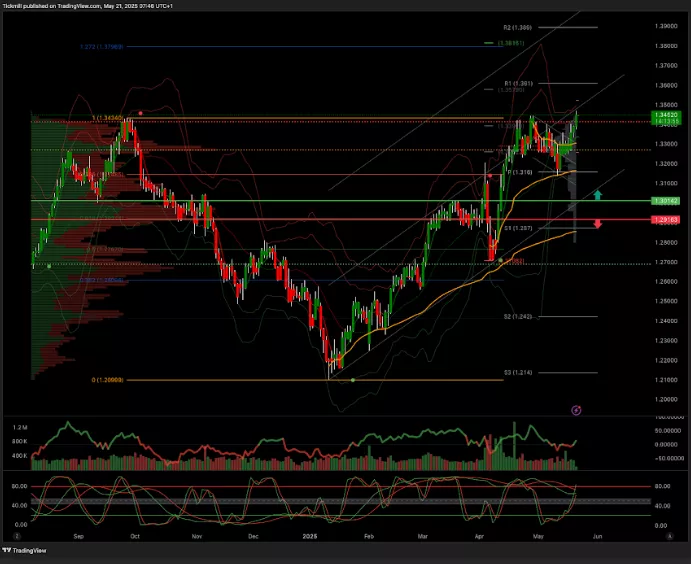Click the red down arrow marker
Image resolution: width=691 pixels, height=564 pixels.
click(x=597, y=223)
